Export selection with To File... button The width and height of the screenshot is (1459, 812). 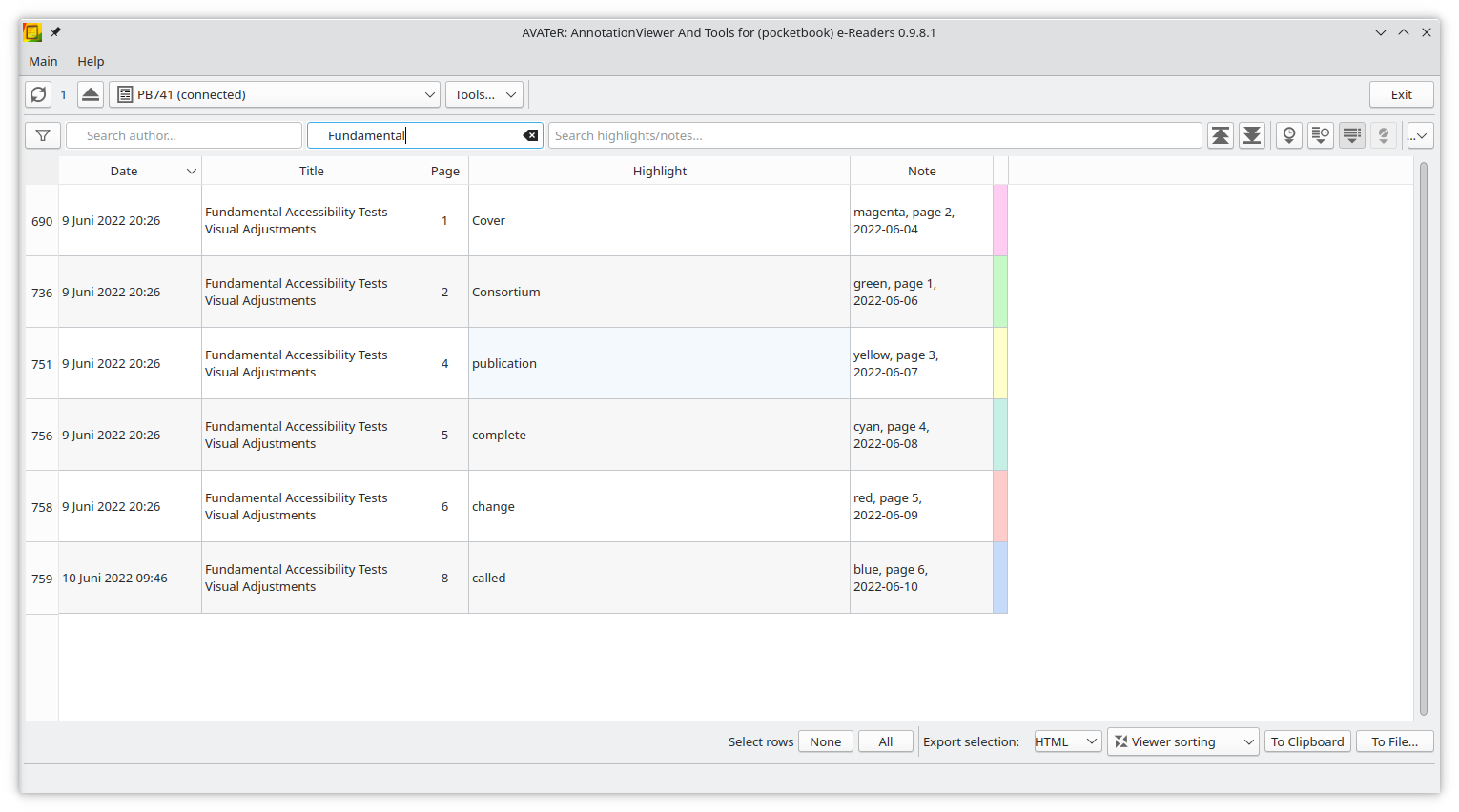point(1395,741)
